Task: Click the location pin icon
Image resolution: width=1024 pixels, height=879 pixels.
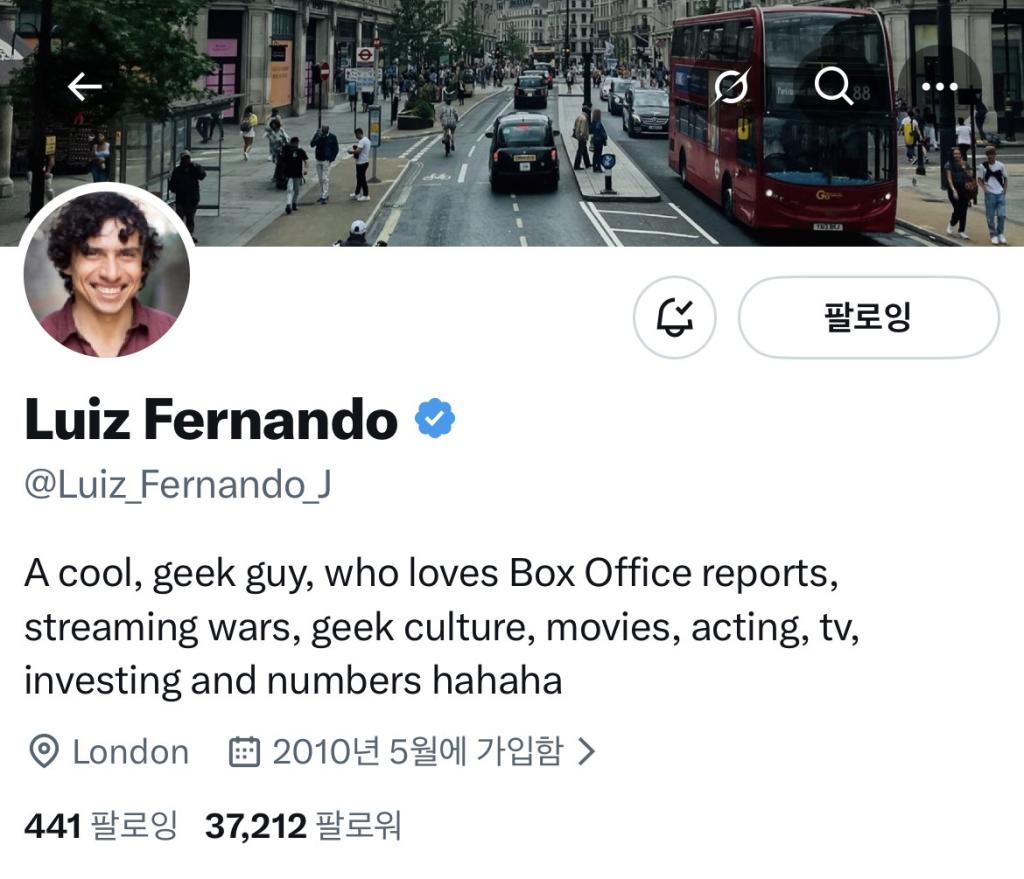Action: tap(44, 752)
